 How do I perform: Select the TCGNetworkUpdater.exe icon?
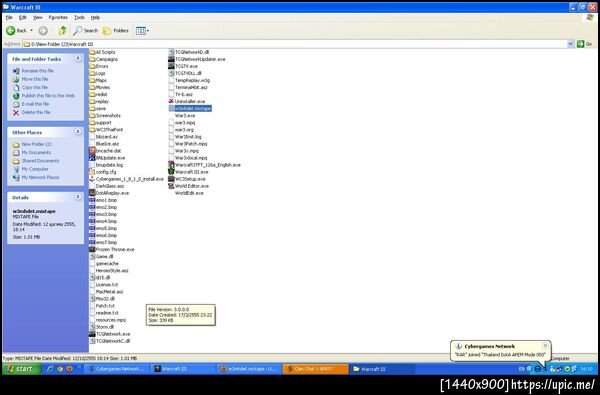[x=171, y=59]
